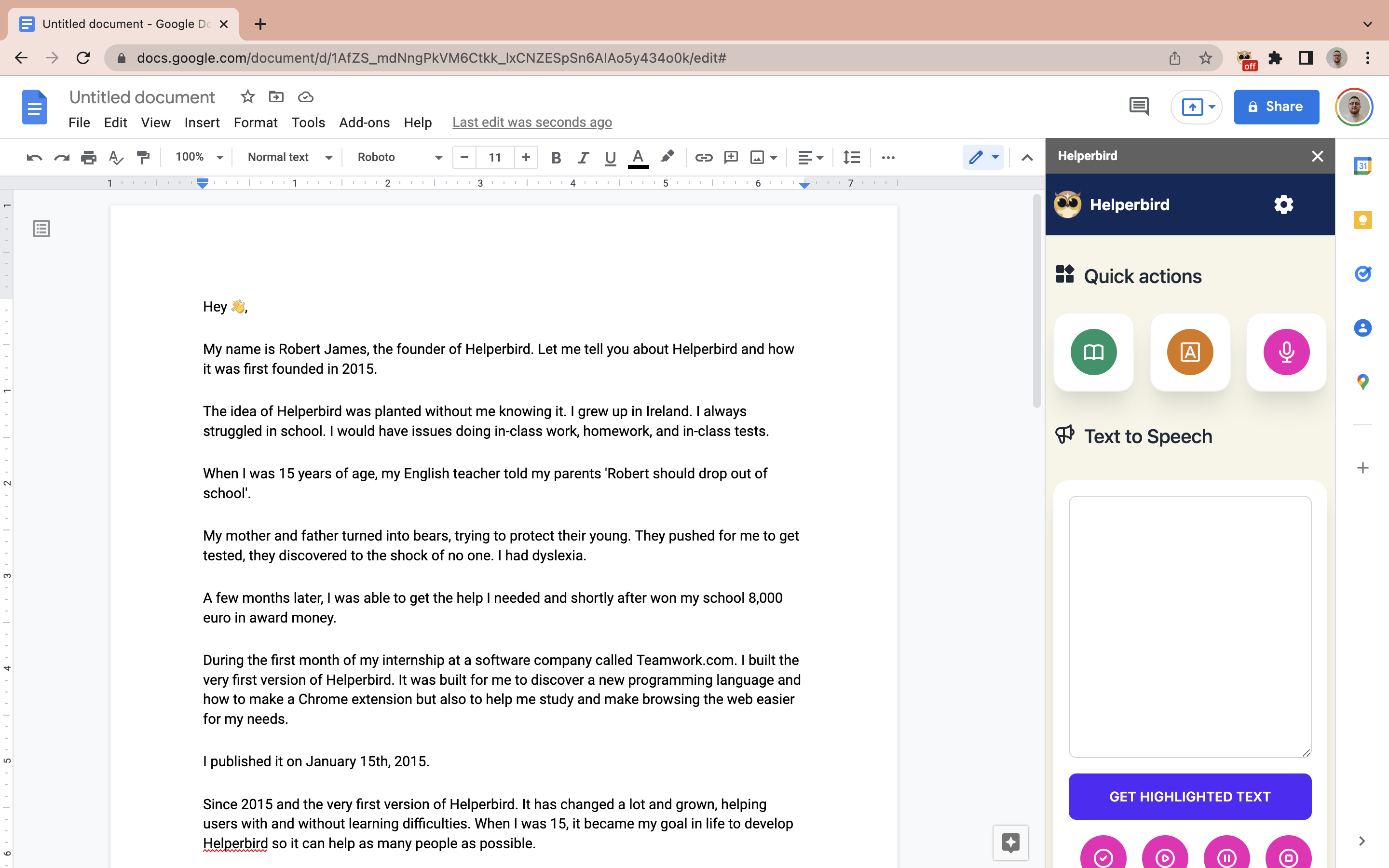Screen dimensions: 1389x868
Task: Print the document using the printer icon
Action: pos(88,157)
